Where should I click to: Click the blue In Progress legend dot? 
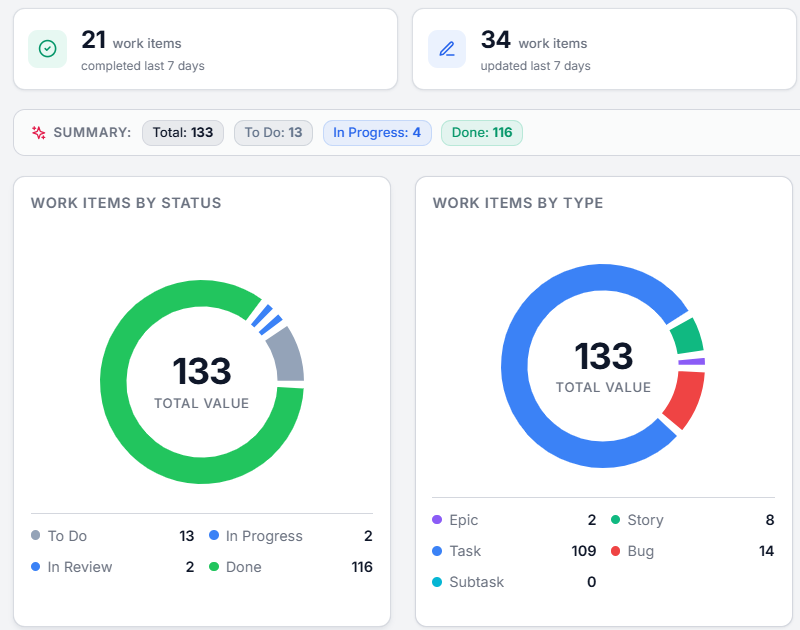tap(214, 535)
